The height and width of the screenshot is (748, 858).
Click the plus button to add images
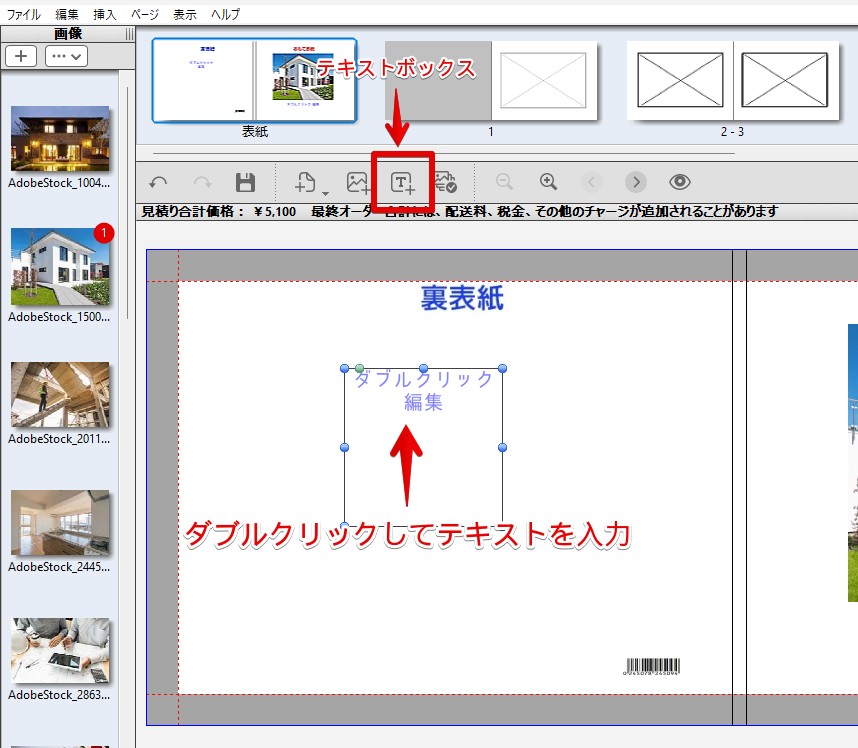tap(21, 56)
